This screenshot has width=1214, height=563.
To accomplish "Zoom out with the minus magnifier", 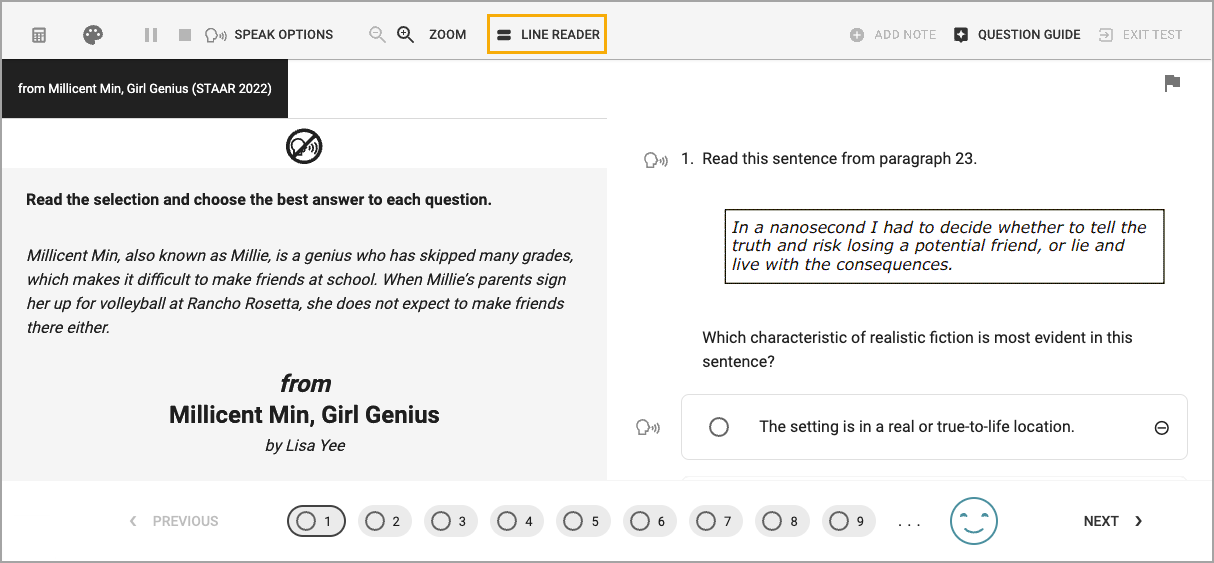I will (377, 35).
